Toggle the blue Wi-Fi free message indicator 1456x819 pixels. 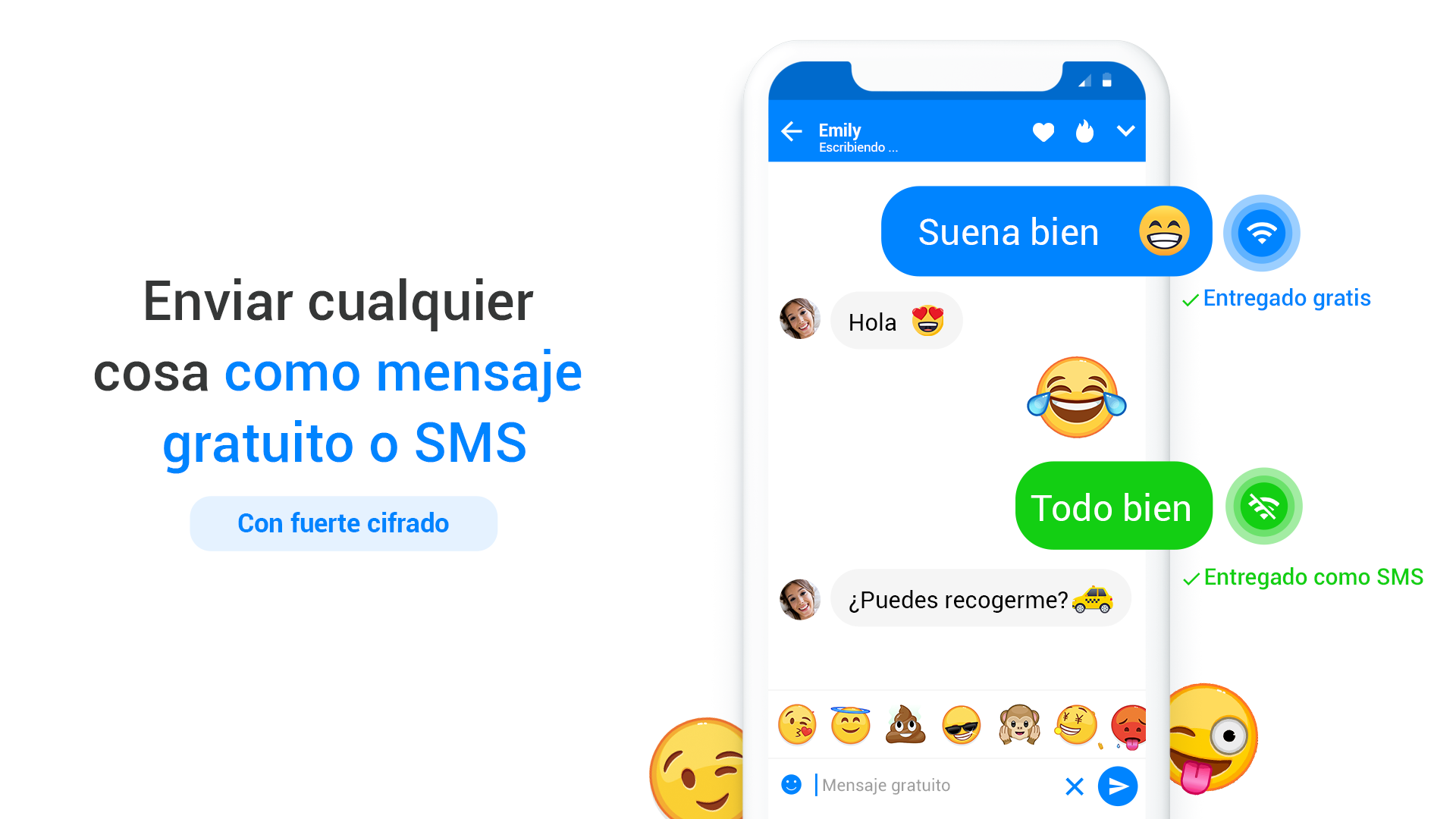[x=1262, y=233]
